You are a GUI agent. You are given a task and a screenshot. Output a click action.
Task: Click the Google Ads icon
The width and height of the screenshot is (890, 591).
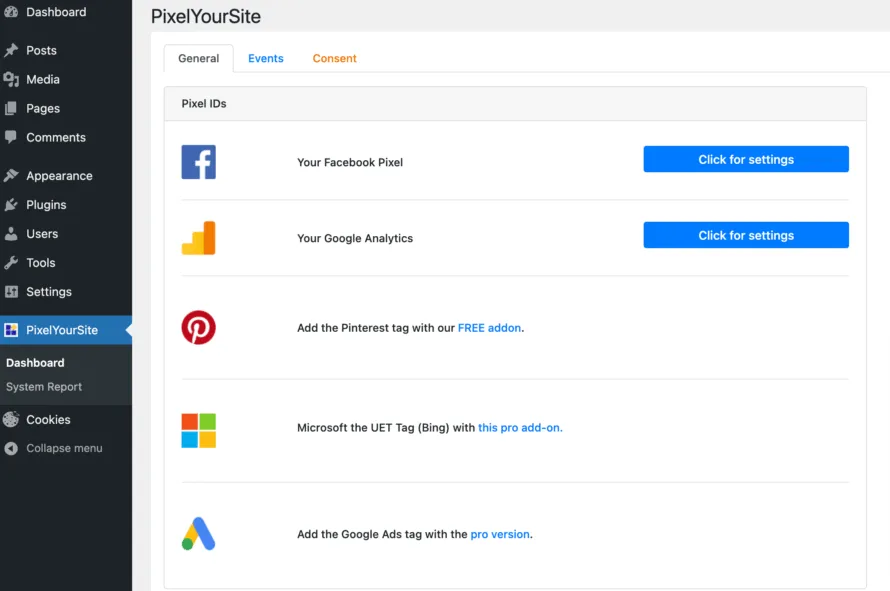click(x=198, y=534)
